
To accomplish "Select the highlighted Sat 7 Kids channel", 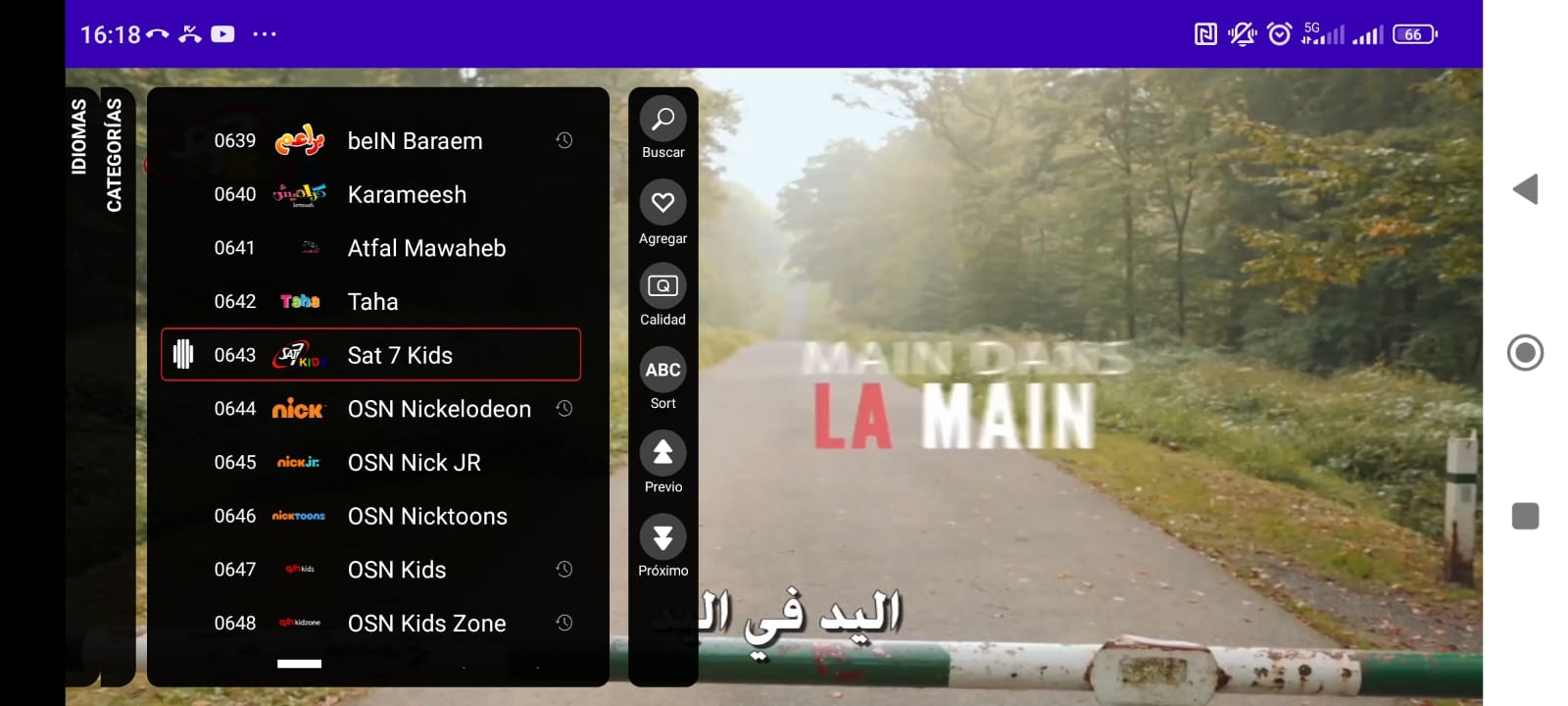I will click(370, 355).
